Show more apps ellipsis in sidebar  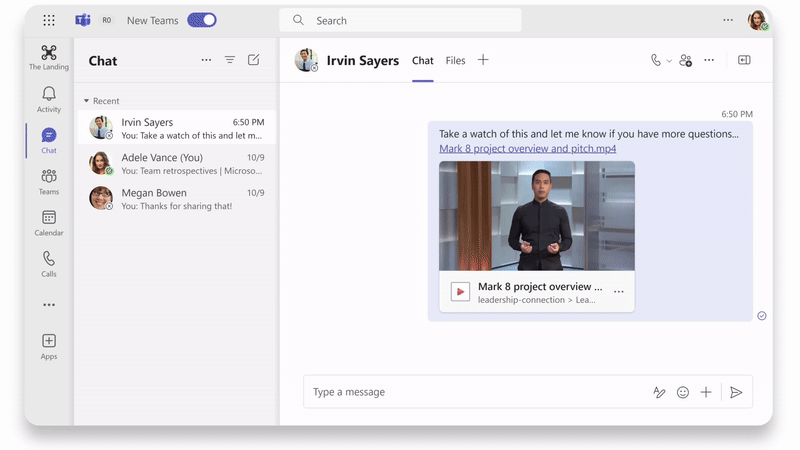49,305
